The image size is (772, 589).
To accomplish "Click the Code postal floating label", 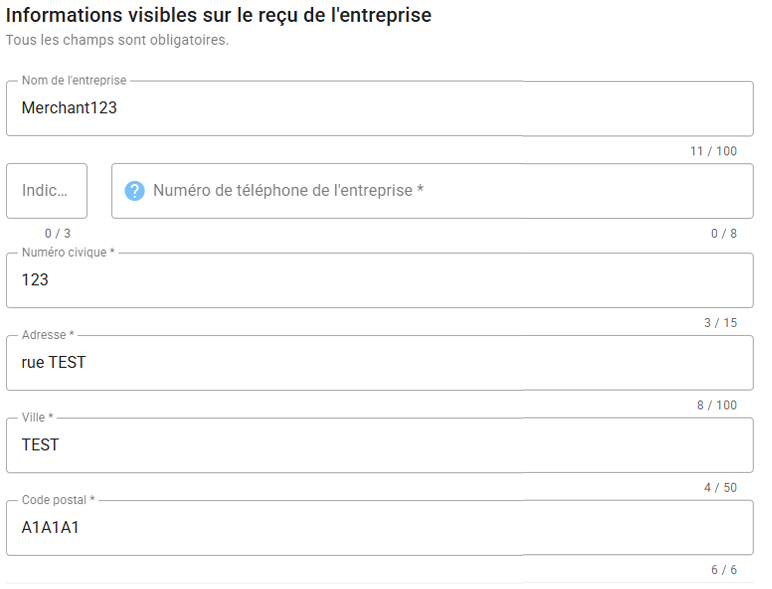I will click(x=58, y=499).
